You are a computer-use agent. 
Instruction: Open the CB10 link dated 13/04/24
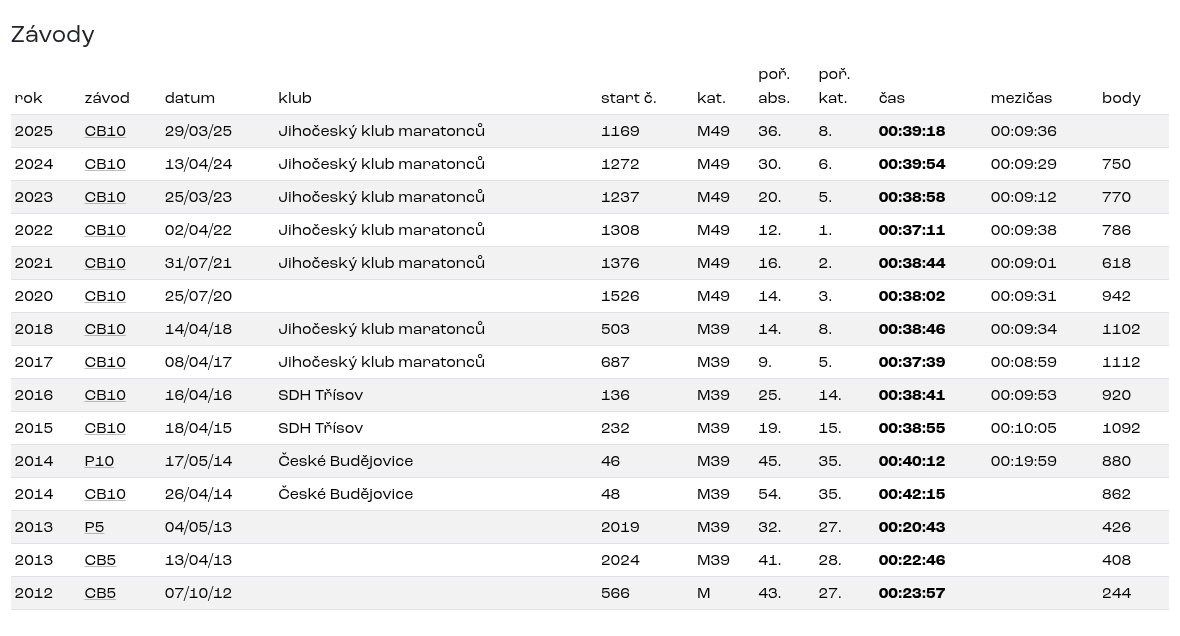coord(105,164)
